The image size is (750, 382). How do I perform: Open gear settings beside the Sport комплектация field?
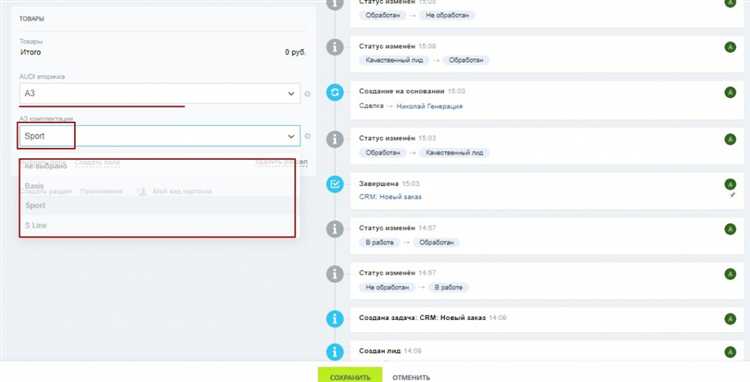pos(308,136)
